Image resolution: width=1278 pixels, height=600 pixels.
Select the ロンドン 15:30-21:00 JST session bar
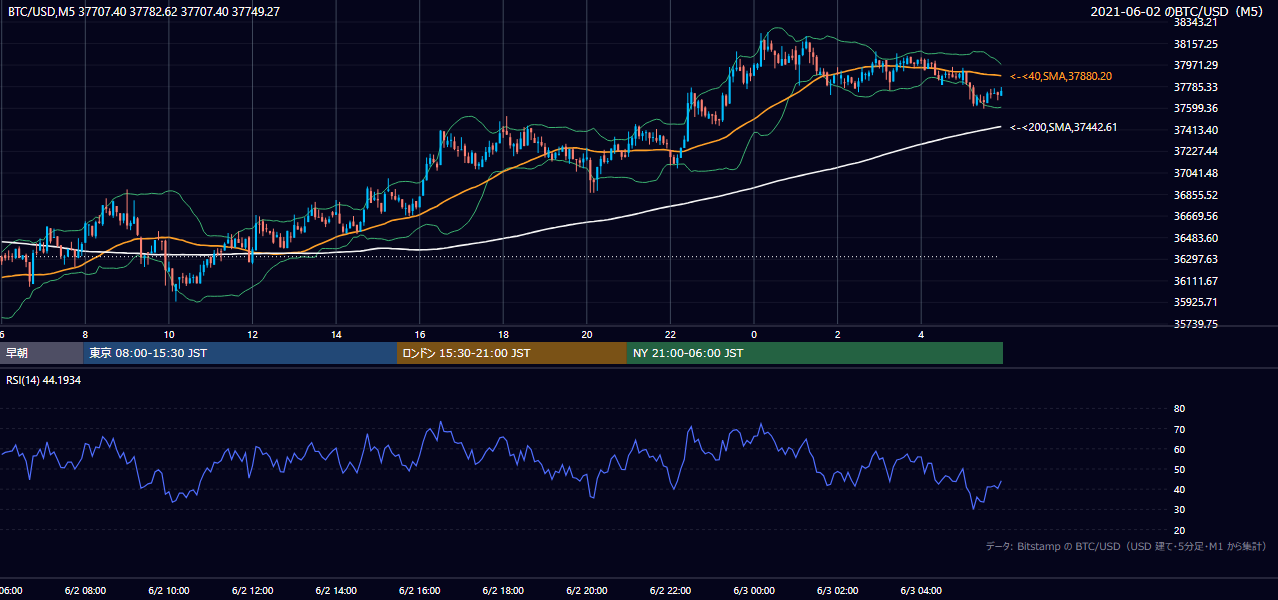coord(512,353)
